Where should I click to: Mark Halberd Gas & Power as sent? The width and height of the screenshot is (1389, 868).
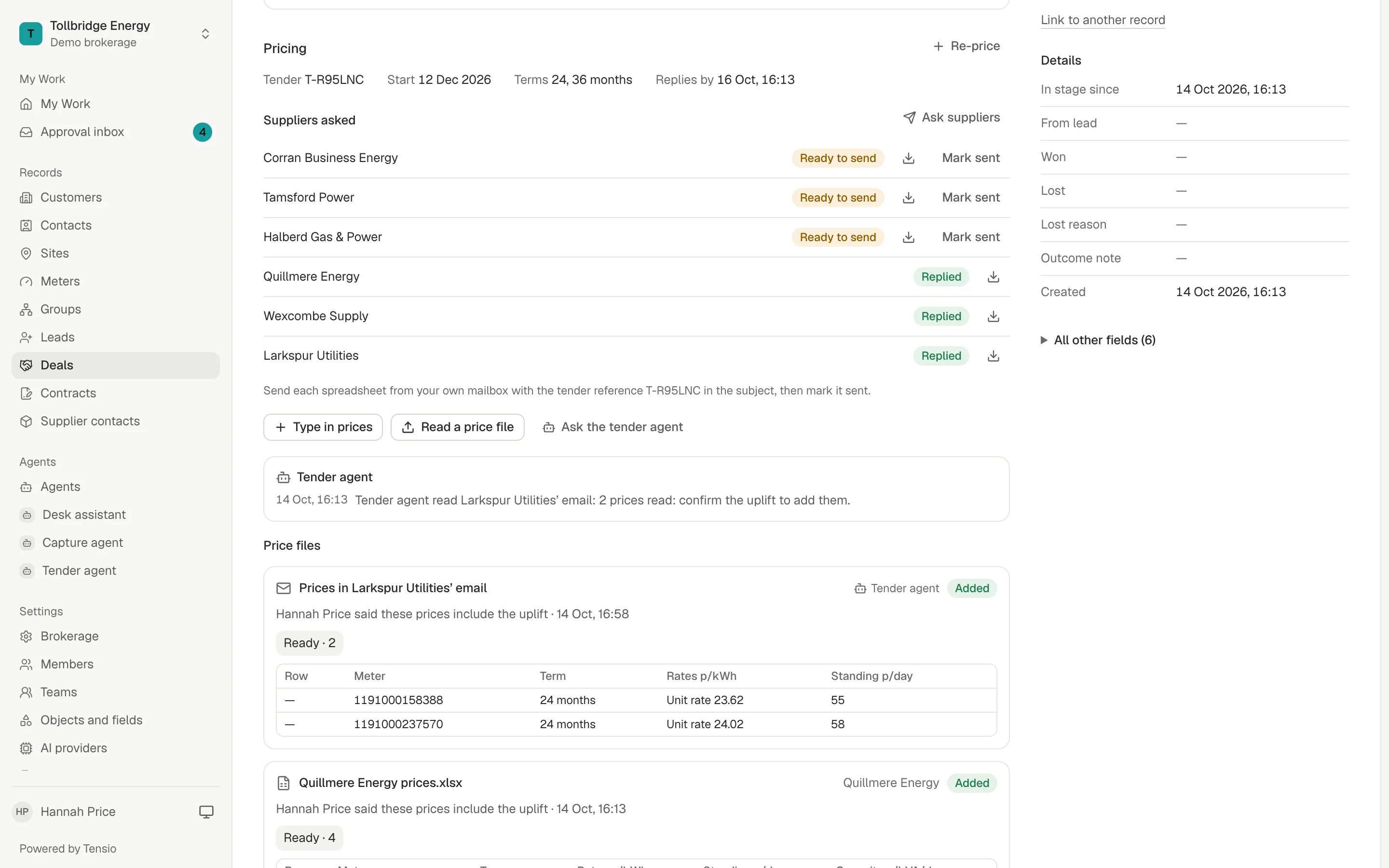970,237
